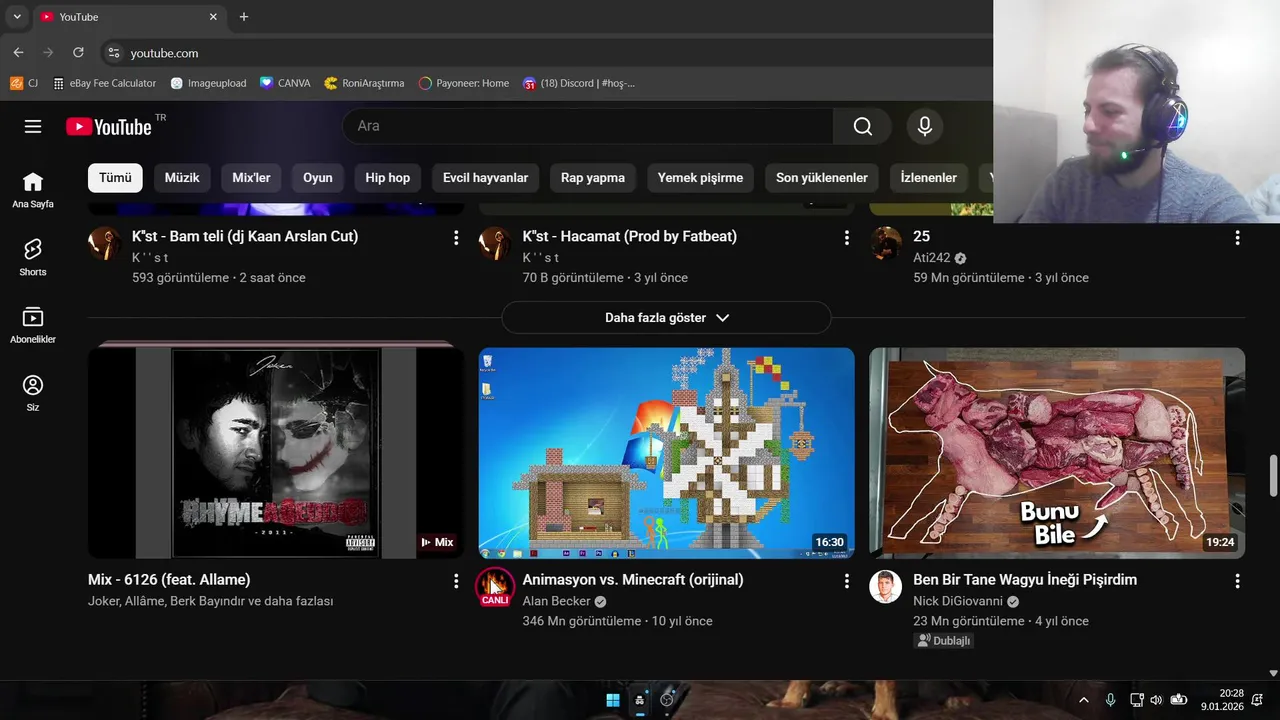This screenshot has width=1280, height=720.
Task: Click Alan Becker channel avatar with CANLI badge
Action: 495,587
